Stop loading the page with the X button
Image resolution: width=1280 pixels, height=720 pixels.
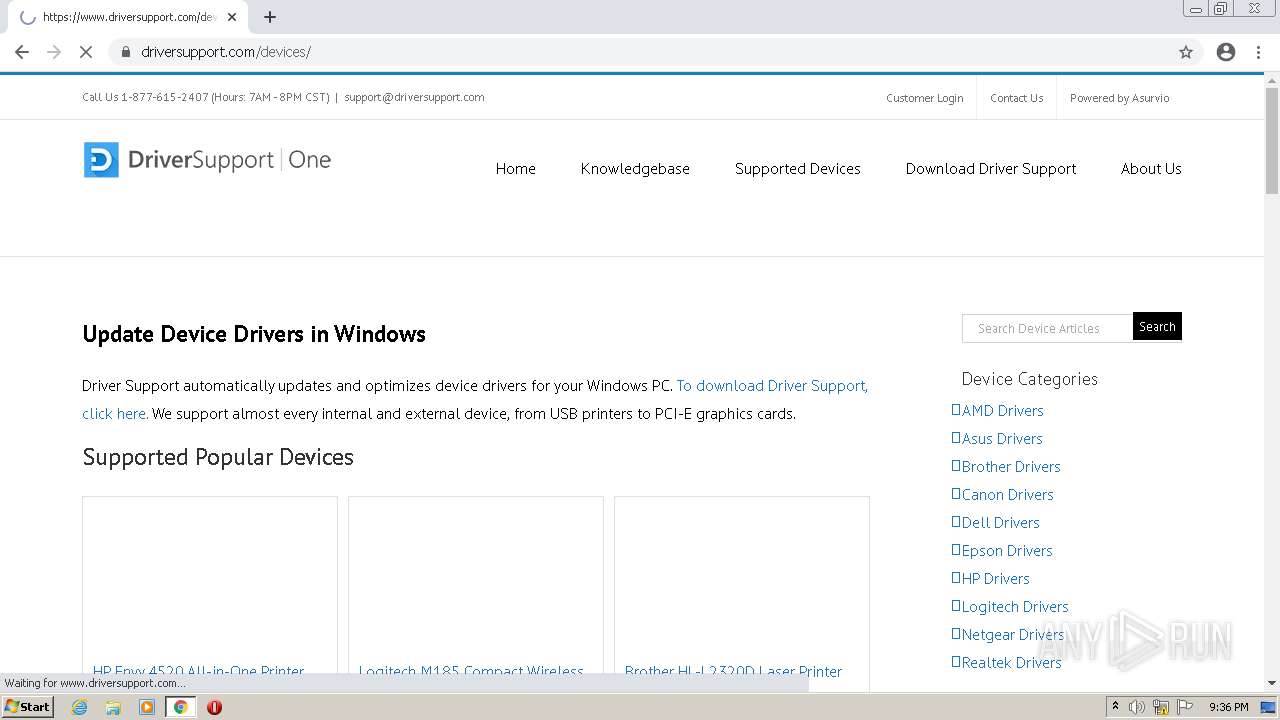pyautogui.click(x=86, y=52)
